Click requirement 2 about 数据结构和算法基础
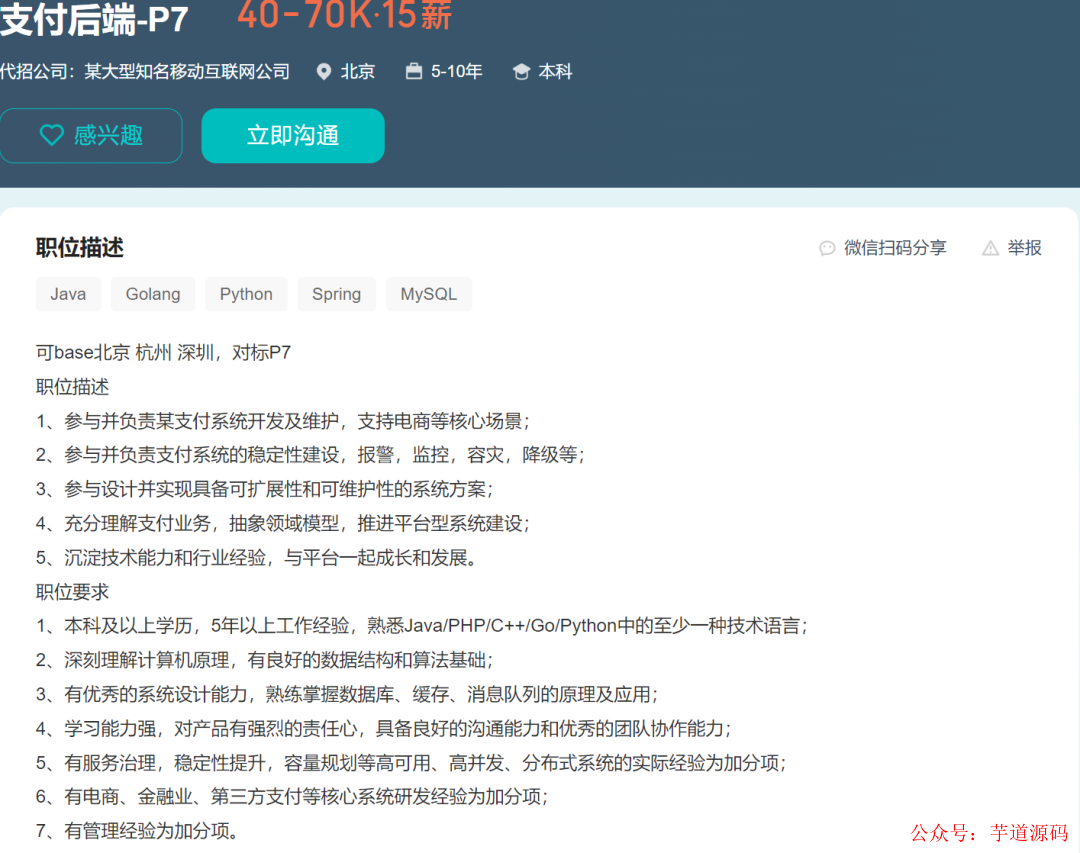This screenshot has width=1080, height=853. tap(264, 660)
